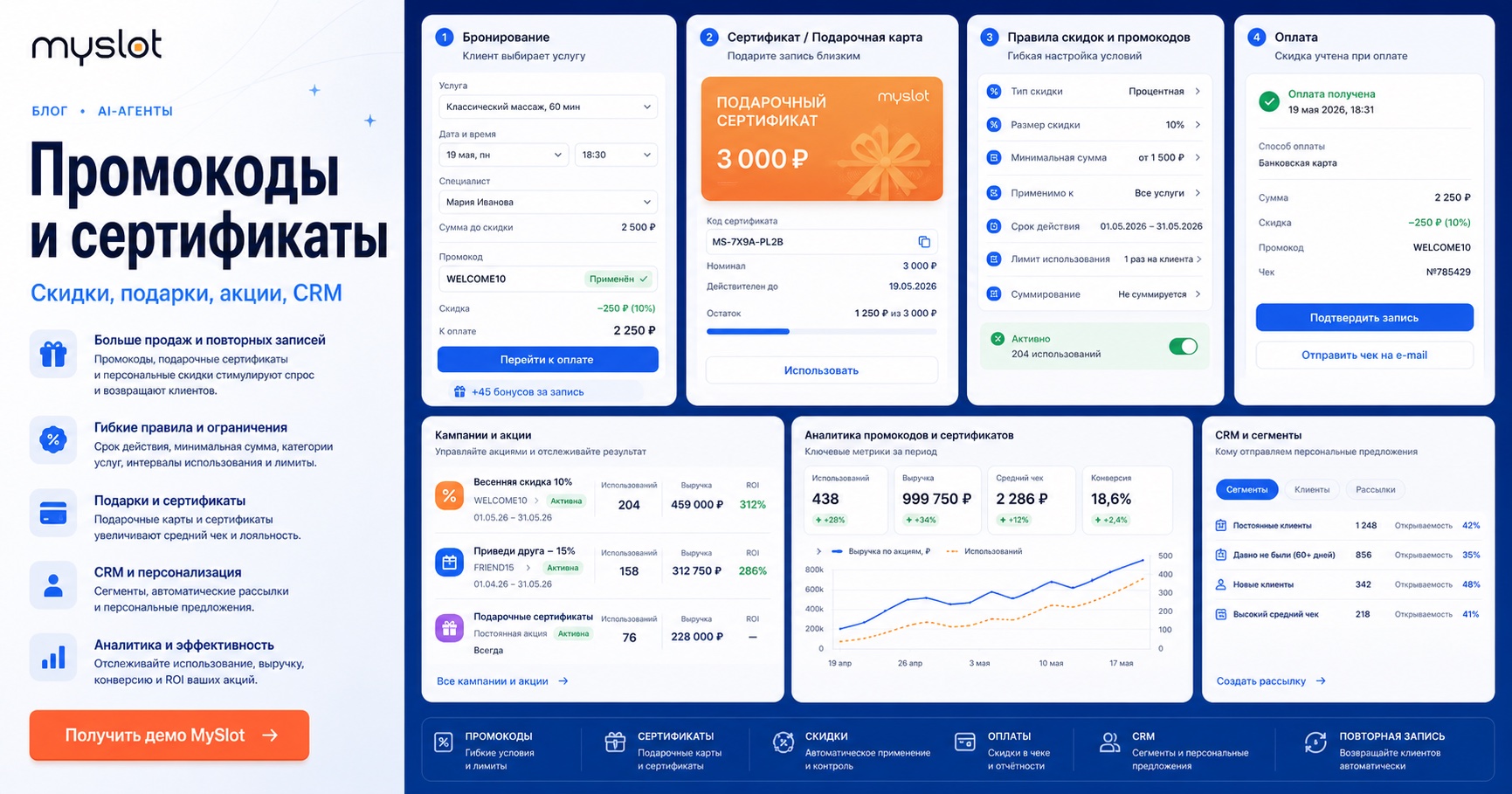Click the percent badge icon beside Гибкие правила
This screenshot has width=1512, height=794.
pos(53,439)
